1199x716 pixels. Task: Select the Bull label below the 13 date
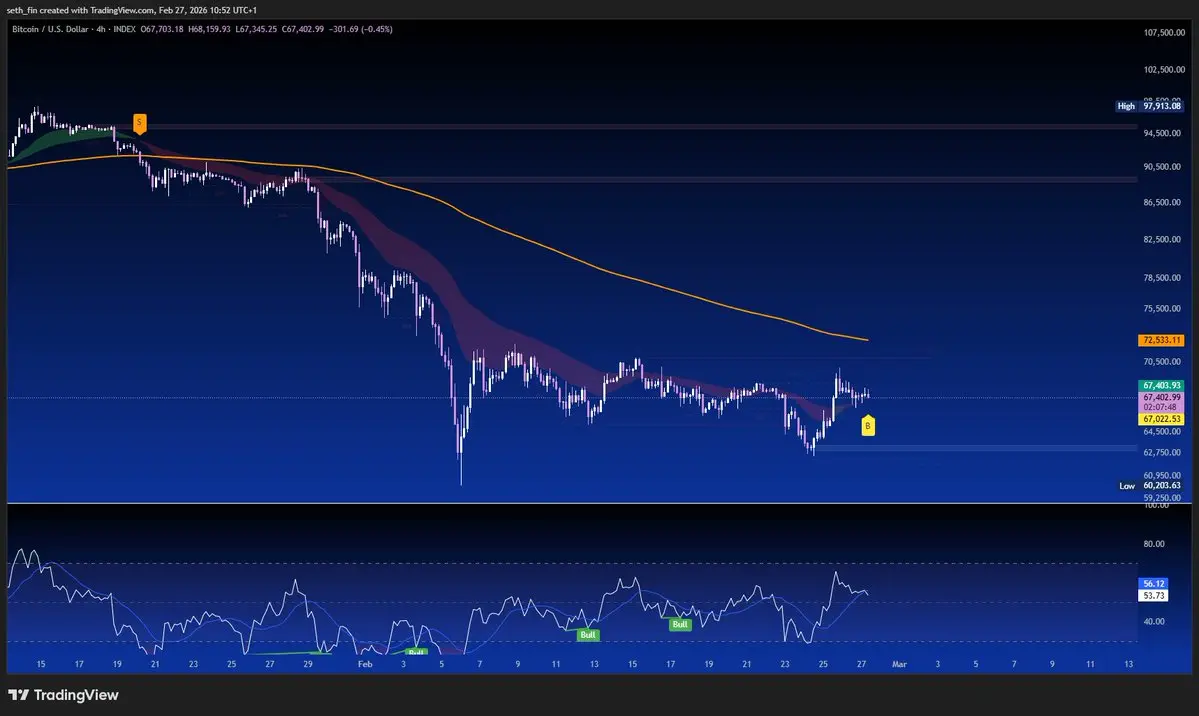(x=587, y=635)
